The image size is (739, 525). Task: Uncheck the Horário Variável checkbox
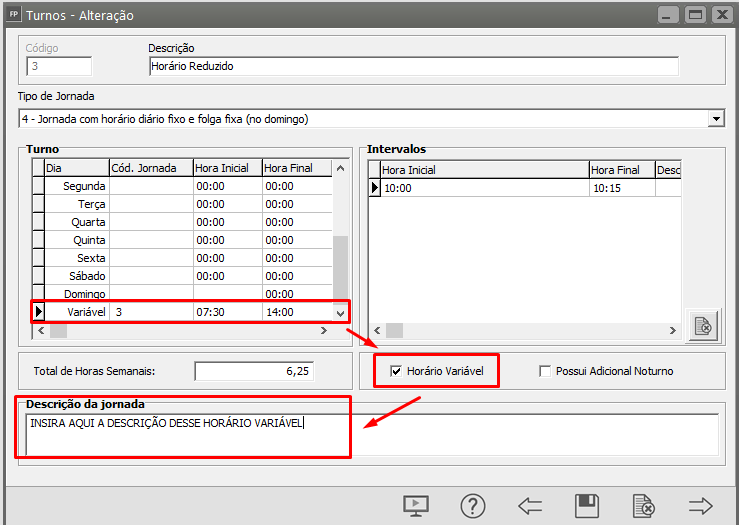pyautogui.click(x=396, y=371)
